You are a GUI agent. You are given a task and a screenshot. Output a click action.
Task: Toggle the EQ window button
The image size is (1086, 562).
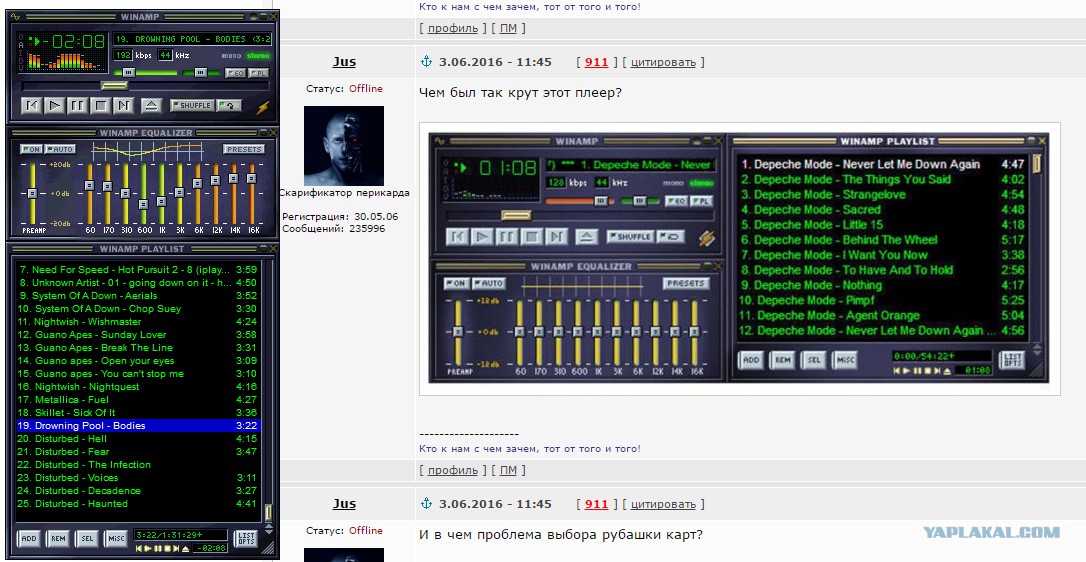pyautogui.click(x=235, y=73)
